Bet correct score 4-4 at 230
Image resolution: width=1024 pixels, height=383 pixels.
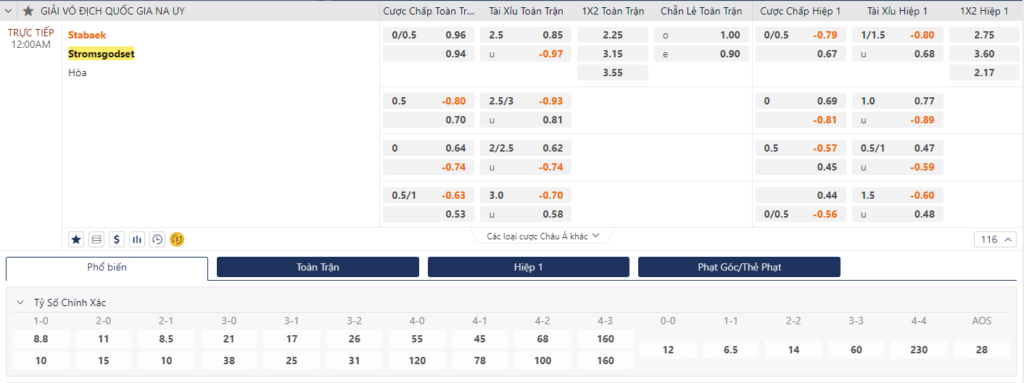pyautogui.click(x=919, y=350)
